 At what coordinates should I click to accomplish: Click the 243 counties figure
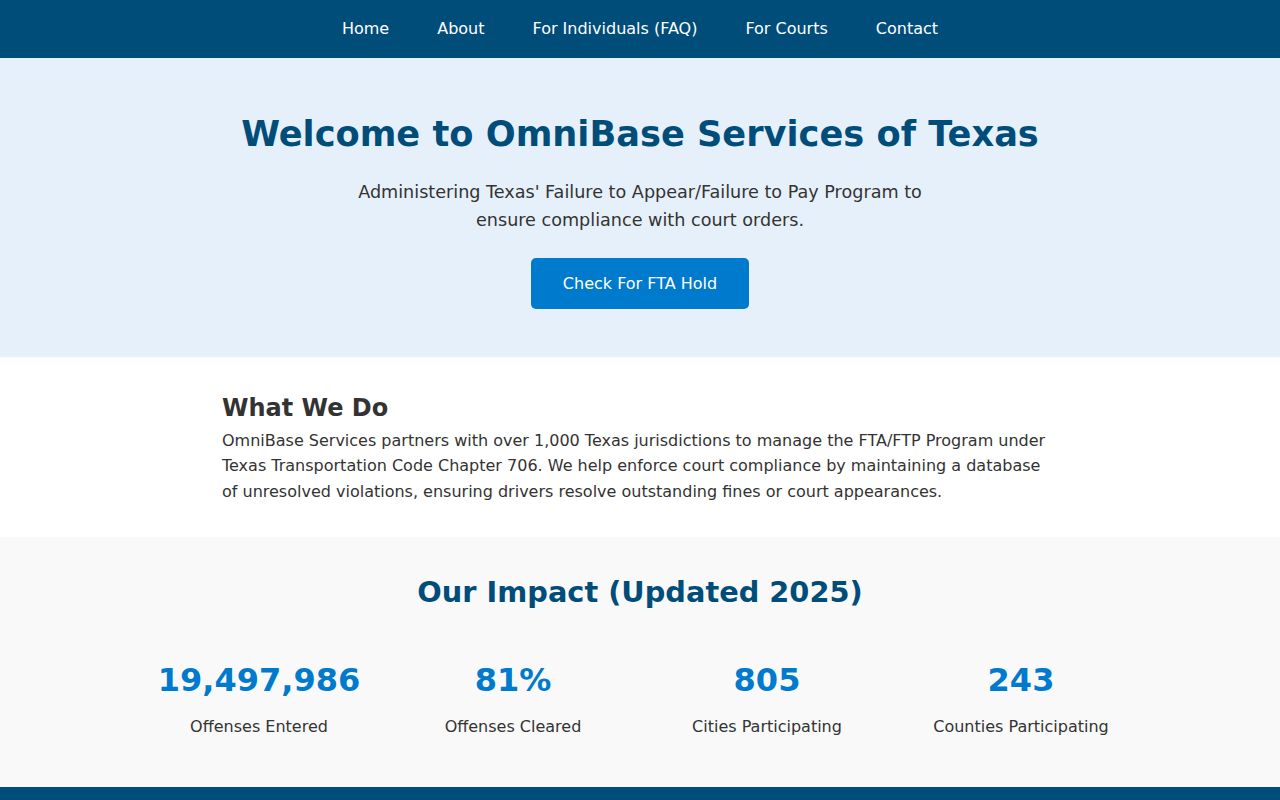point(1021,680)
